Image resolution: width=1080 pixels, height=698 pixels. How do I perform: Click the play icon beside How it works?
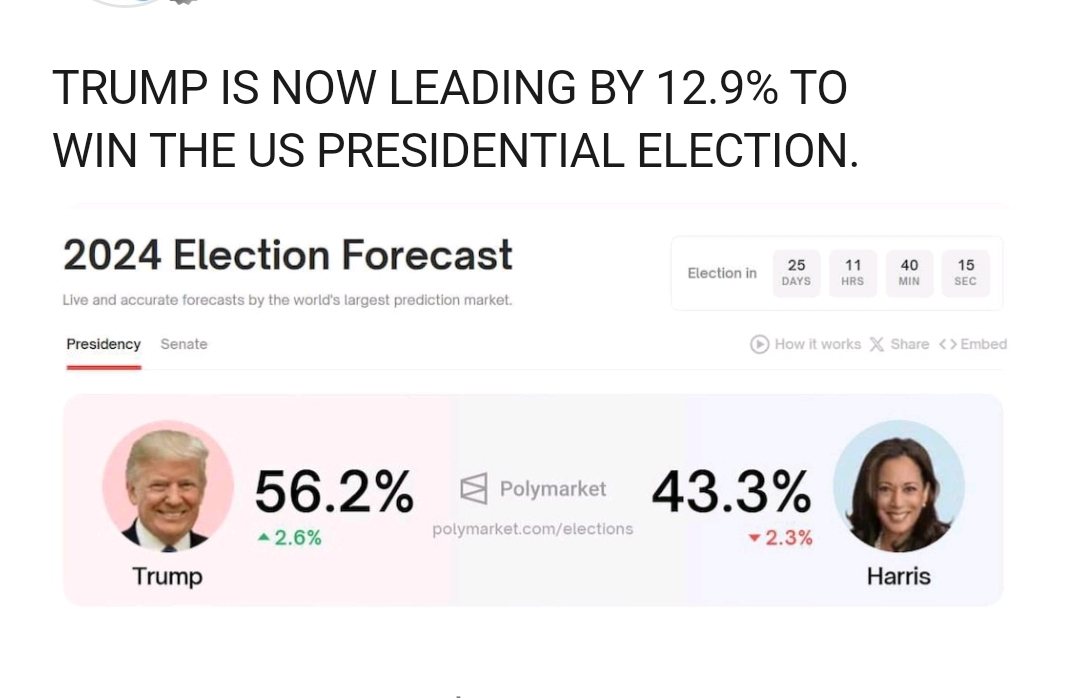coord(760,344)
